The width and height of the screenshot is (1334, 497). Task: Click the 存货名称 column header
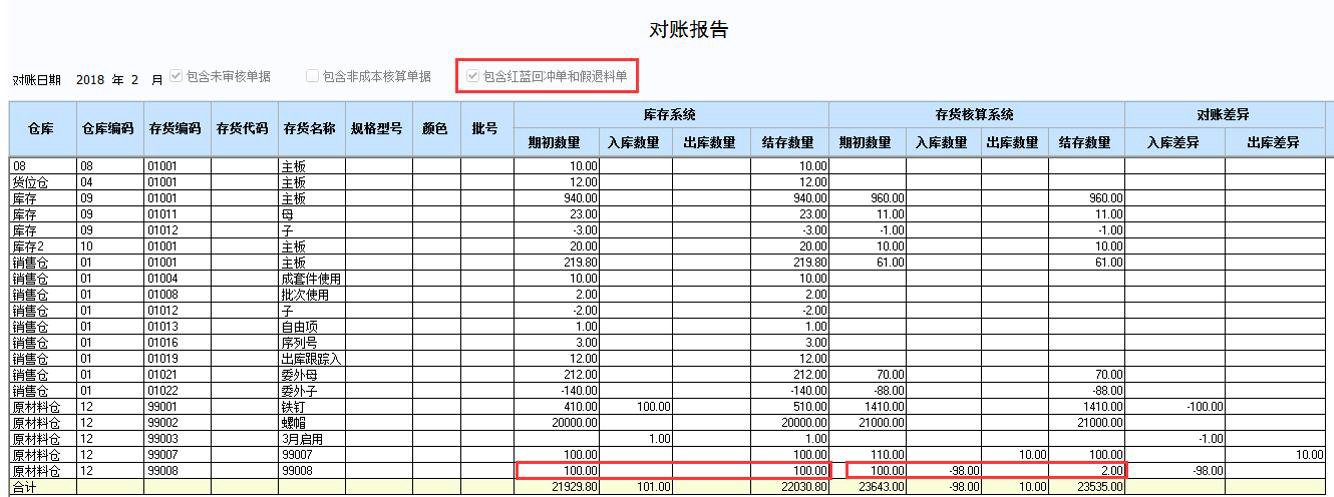[310, 128]
